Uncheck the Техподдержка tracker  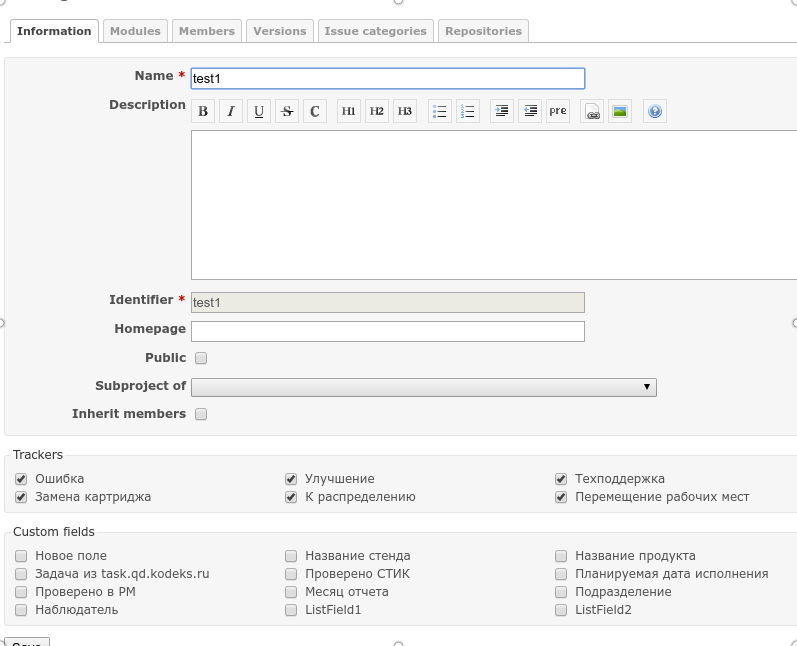pos(561,479)
